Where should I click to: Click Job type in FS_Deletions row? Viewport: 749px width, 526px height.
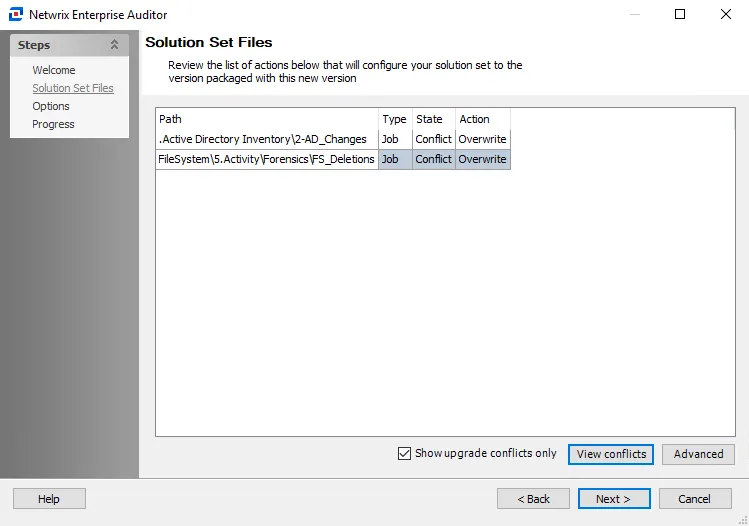pyautogui.click(x=395, y=159)
